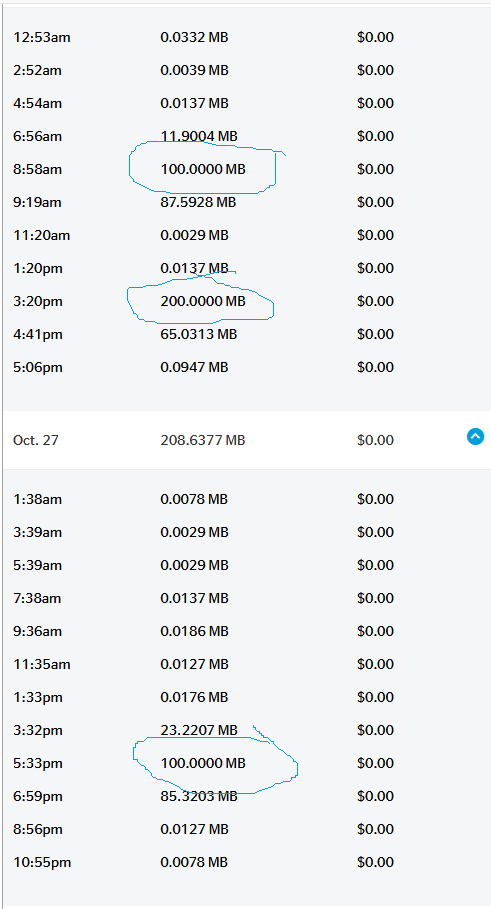Click the 3:20pm 200.0000 MB entry
The height and width of the screenshot is (909, 491).
(x=203, y=301)
